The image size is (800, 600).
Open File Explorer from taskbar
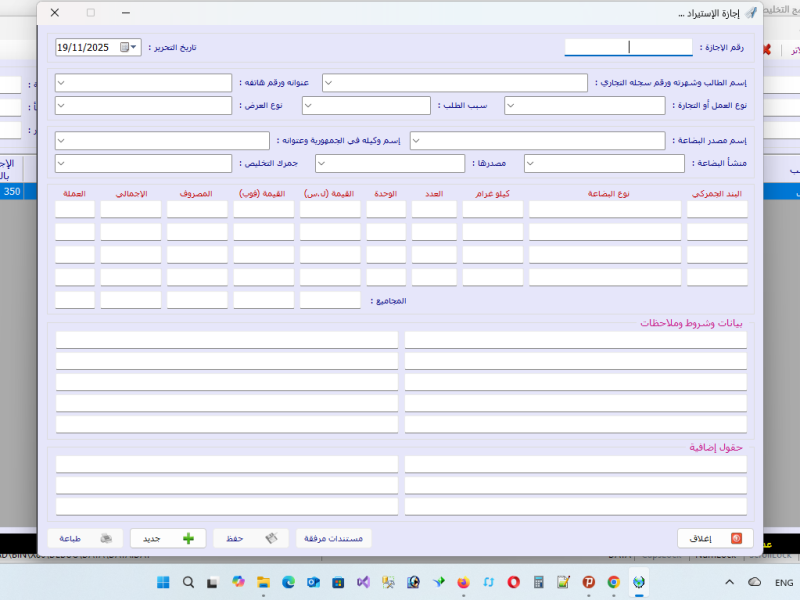click(263, 582)
